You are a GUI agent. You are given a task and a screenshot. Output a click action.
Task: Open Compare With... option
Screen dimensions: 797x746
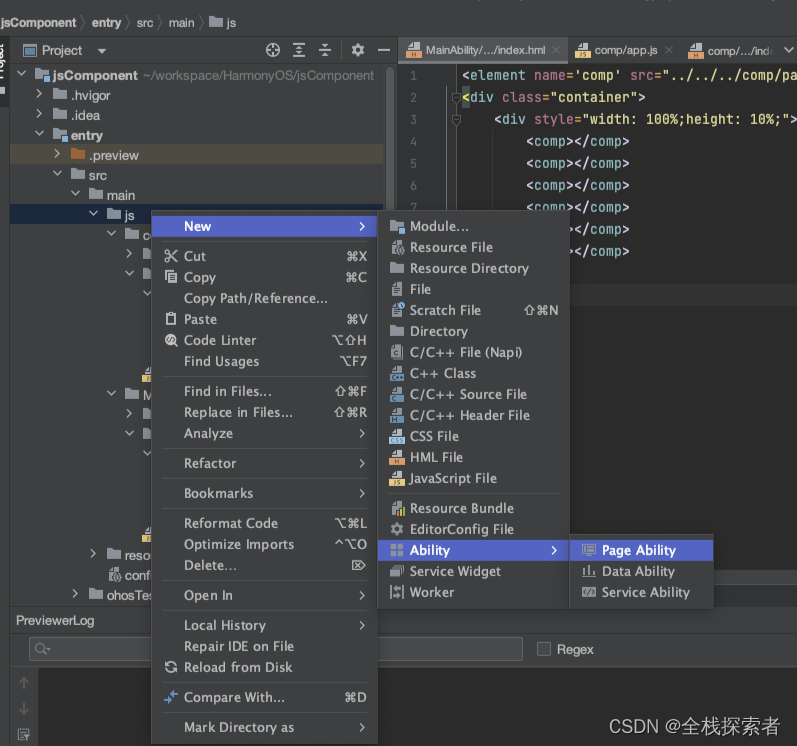click(265, 698)
